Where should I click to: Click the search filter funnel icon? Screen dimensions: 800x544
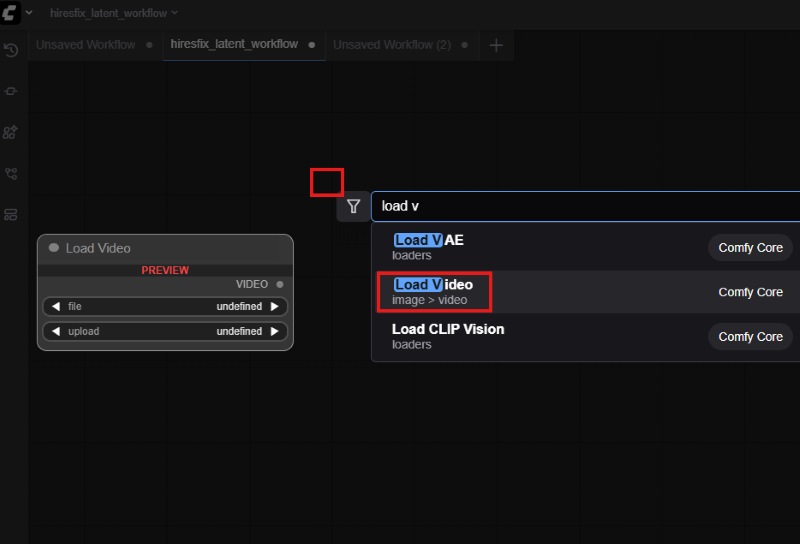tap(353, 206)
